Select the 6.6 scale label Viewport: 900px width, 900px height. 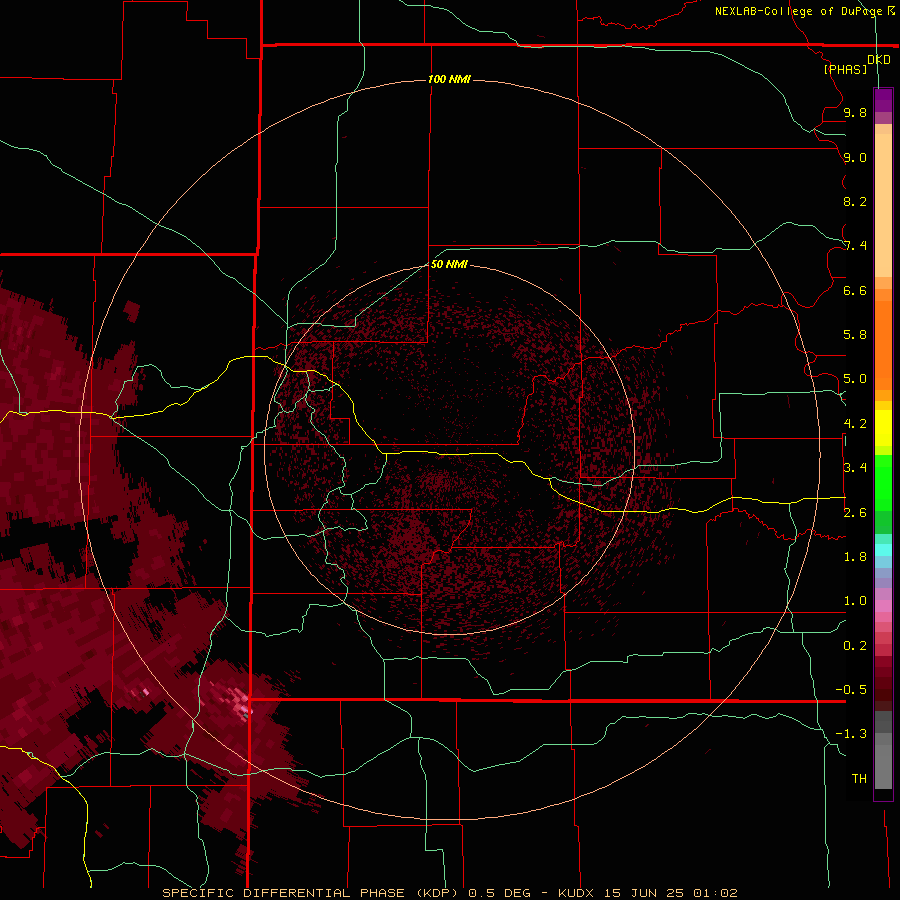coord(855,290)
